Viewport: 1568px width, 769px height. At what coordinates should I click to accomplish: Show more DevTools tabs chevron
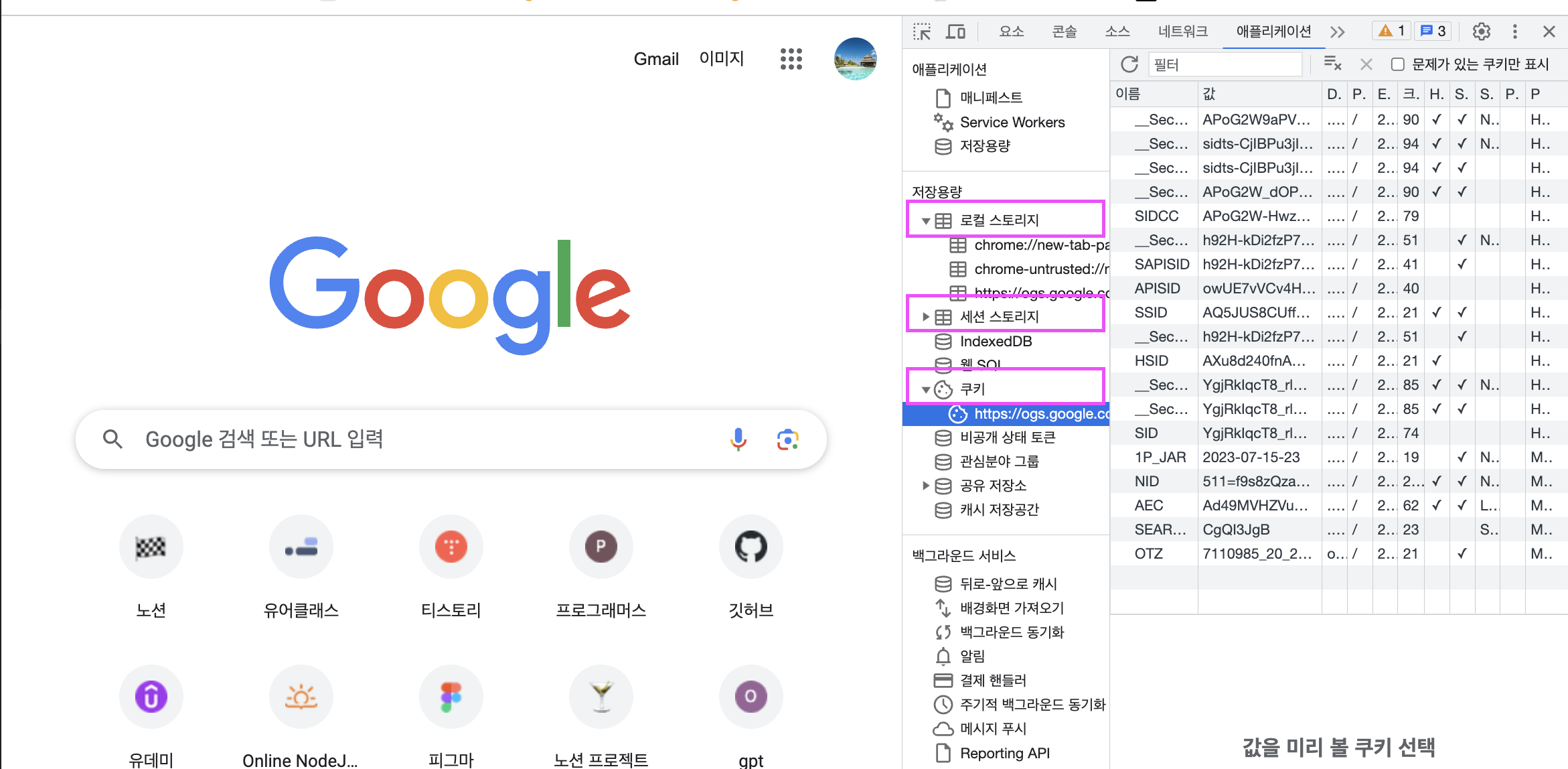point(1337,31)
